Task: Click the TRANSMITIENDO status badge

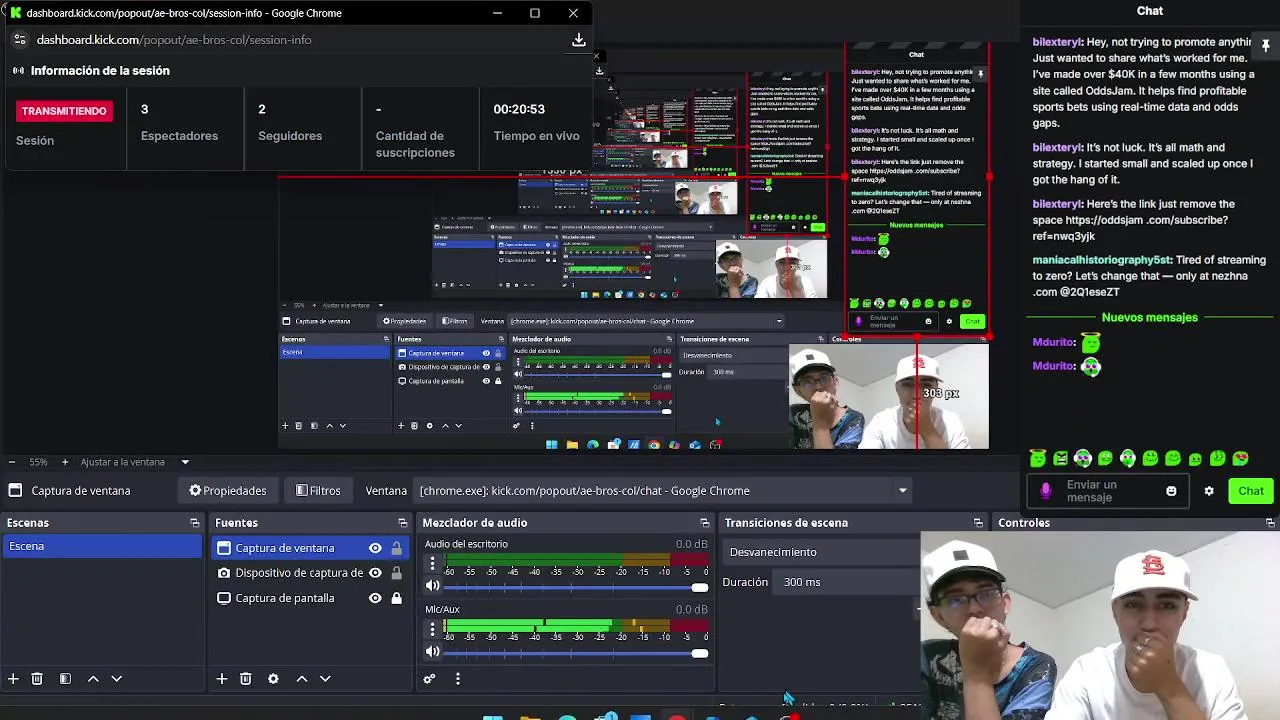Action: pyautogui.click(x=64, y=111)
